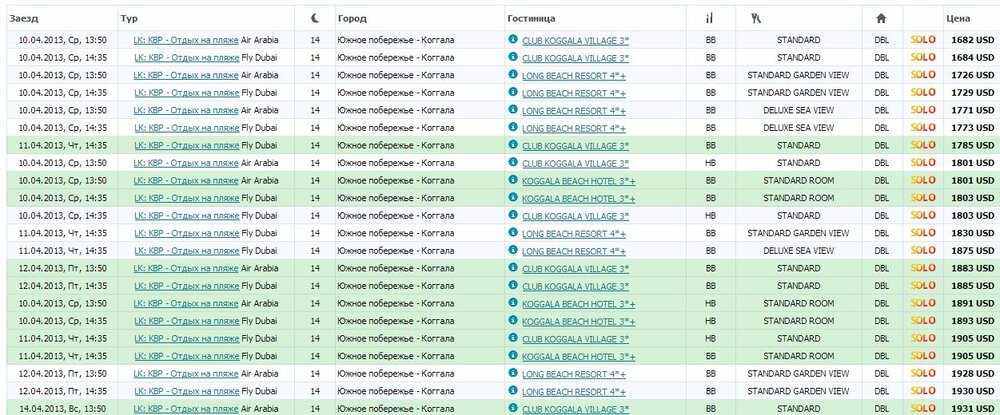This screenshot has height=415, width=1000.
Task: Click SOLO logo in the 1891 USD row
Action: point(923,303)
